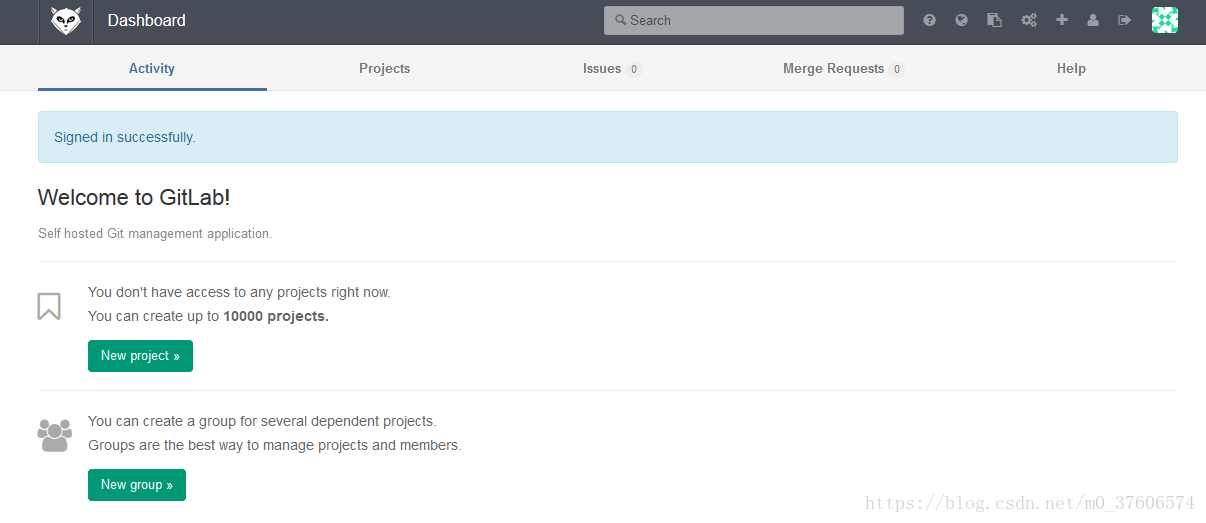Click 'You don't have access to any projects' text
Image resolution: width=1206 pixels, height=523 pixels.
[239, 292]
